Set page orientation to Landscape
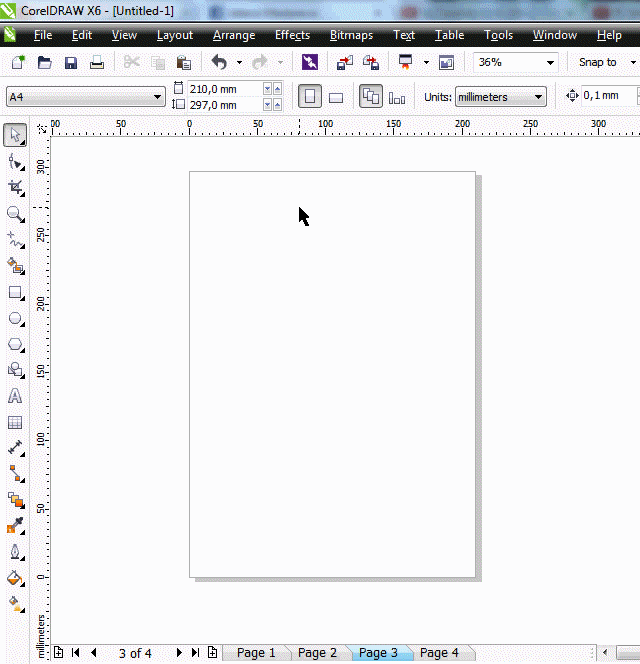The height and width of the screenshot is (664, 640). pyautogui.click(x=336, y=97)
